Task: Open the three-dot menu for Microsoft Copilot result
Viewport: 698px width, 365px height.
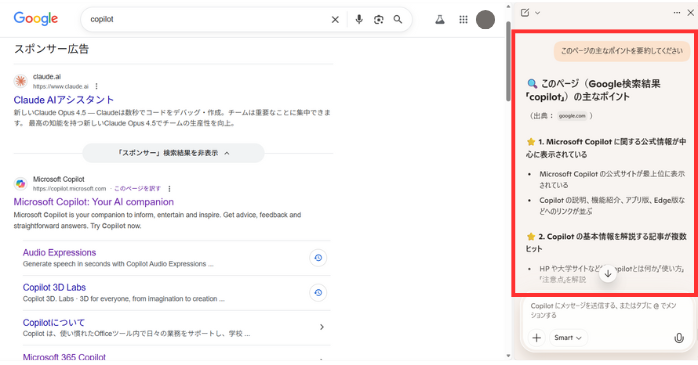Action: tap(169, 189)
